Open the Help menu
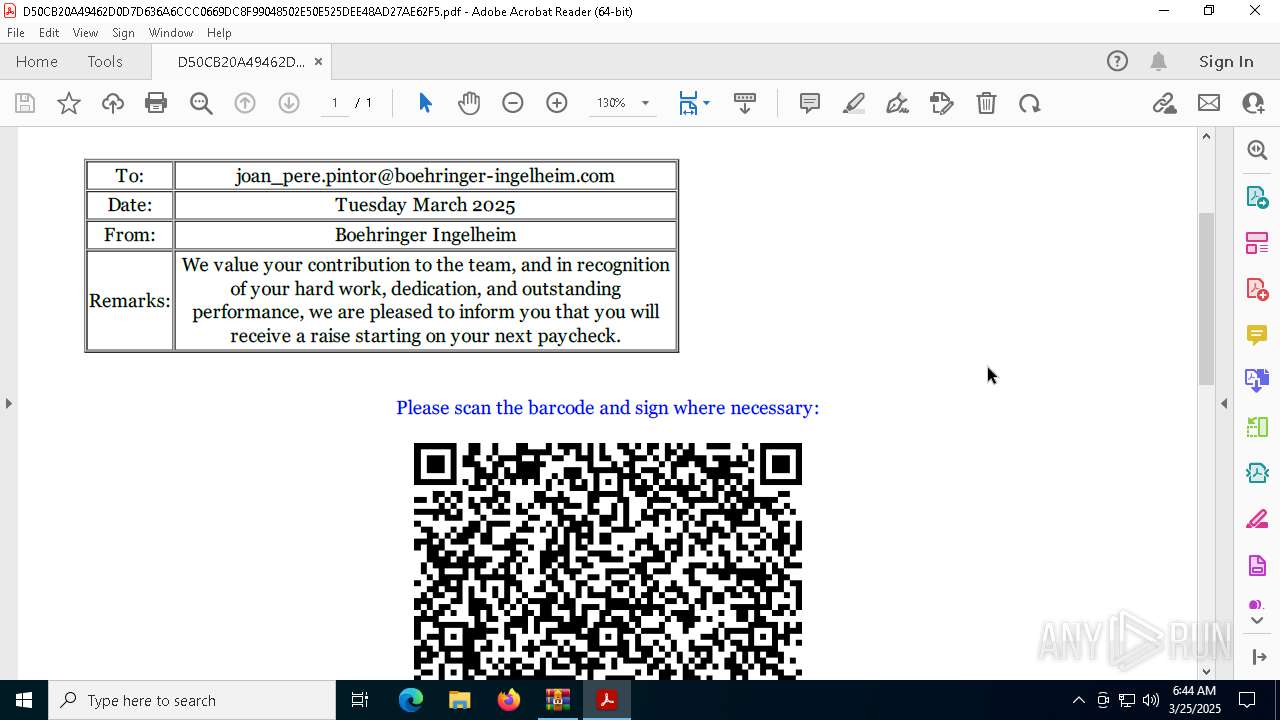 [219, 32]
